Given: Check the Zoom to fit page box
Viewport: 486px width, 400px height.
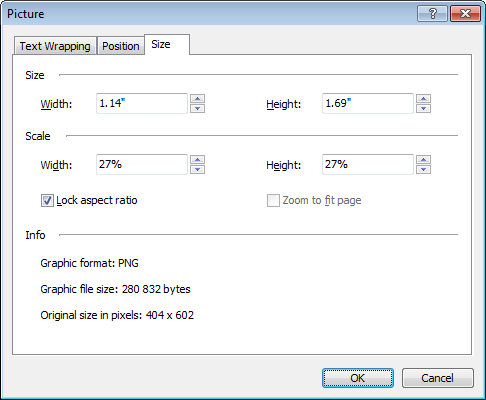Looking at the screenshot, I should tap(273, 201).
